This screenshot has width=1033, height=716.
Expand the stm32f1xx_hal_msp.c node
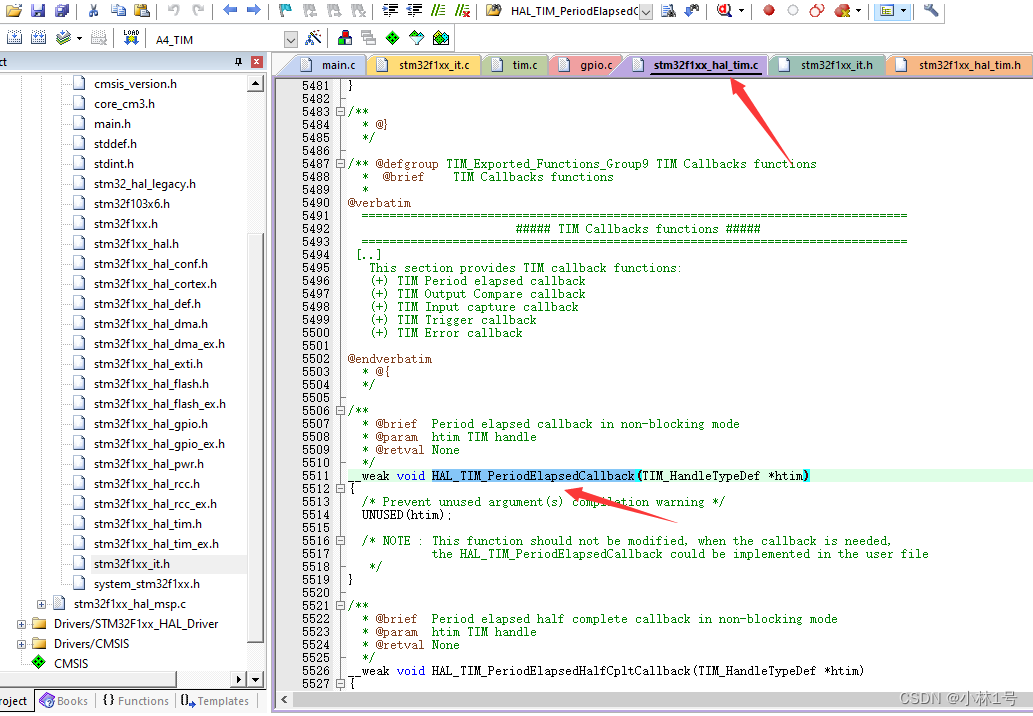(x=42, y=604)
